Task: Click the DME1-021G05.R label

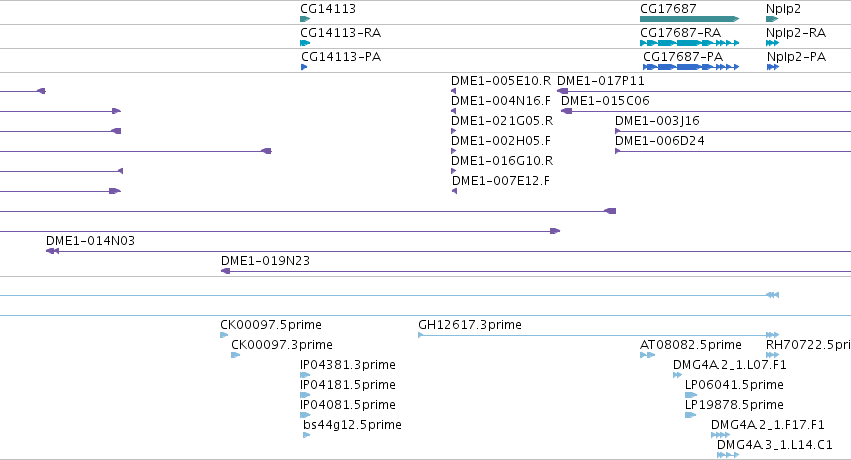Action: (502, 120)
